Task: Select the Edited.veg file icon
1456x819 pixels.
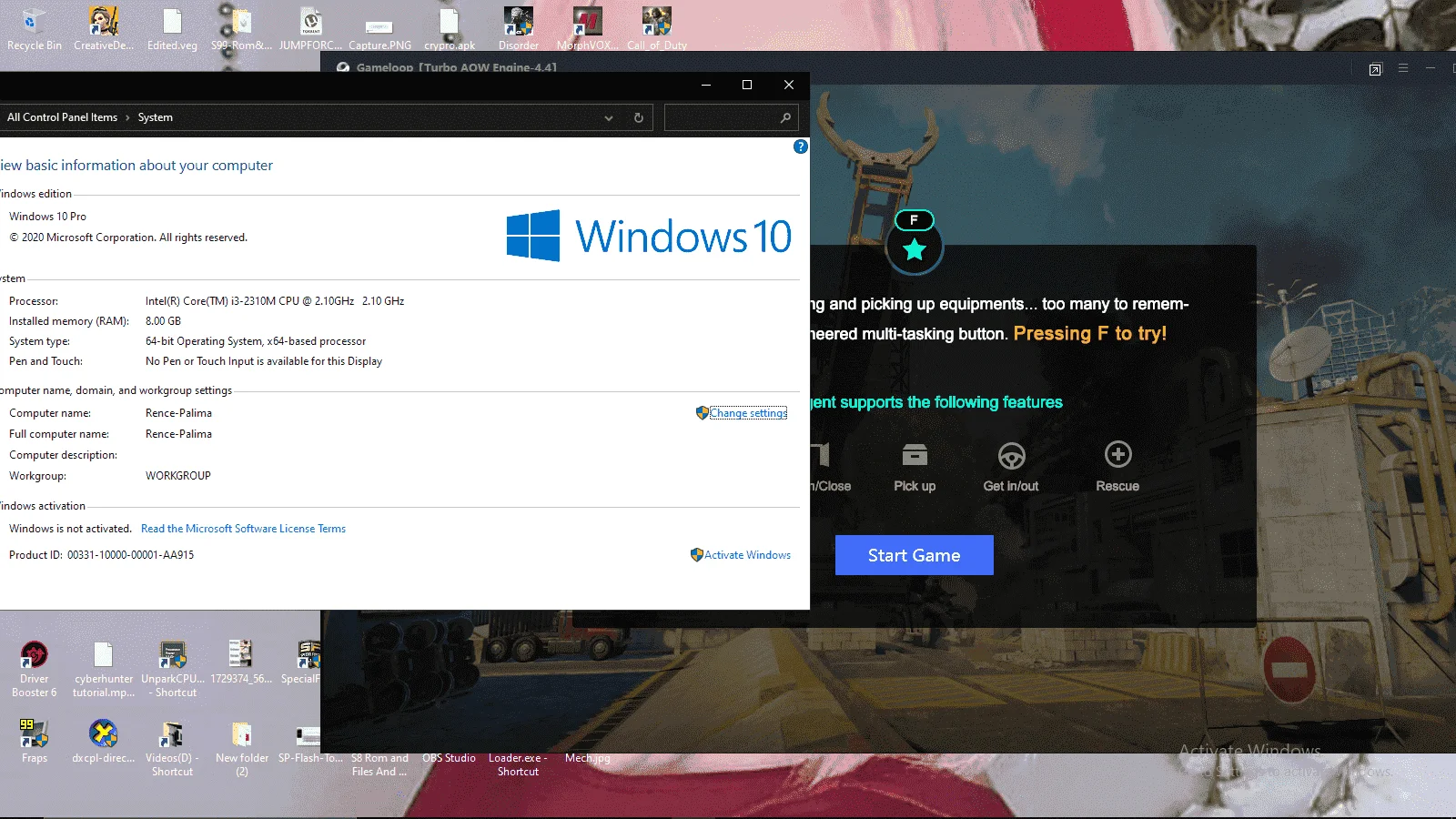Action: 172,27
